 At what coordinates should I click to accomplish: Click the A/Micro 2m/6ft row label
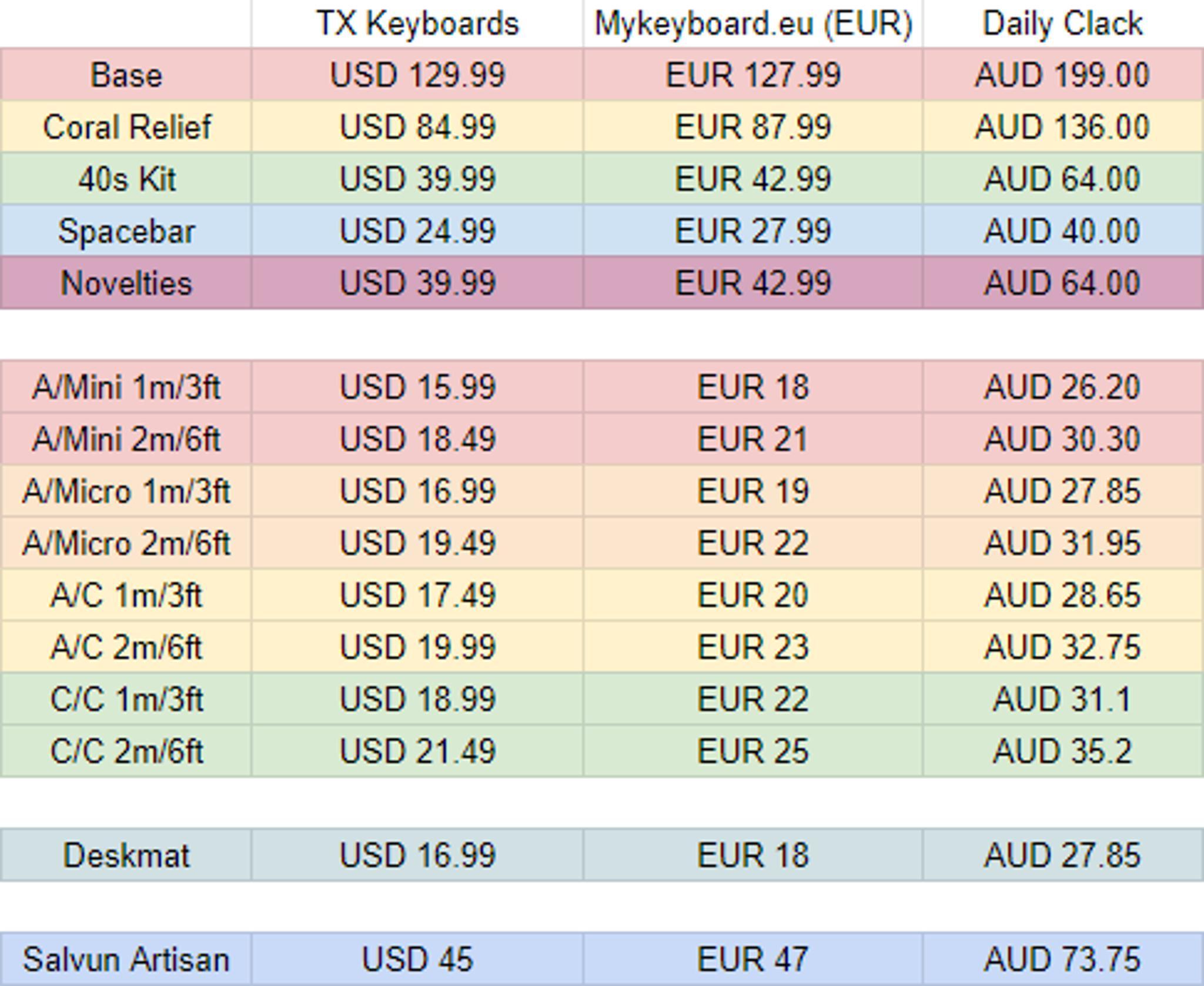pyautogui.click(x=126, y=543)
